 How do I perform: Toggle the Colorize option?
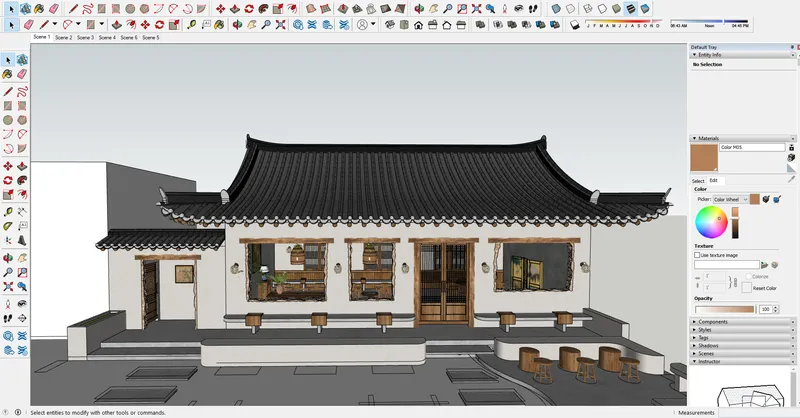pyautogui.click(x=748, y=276)
